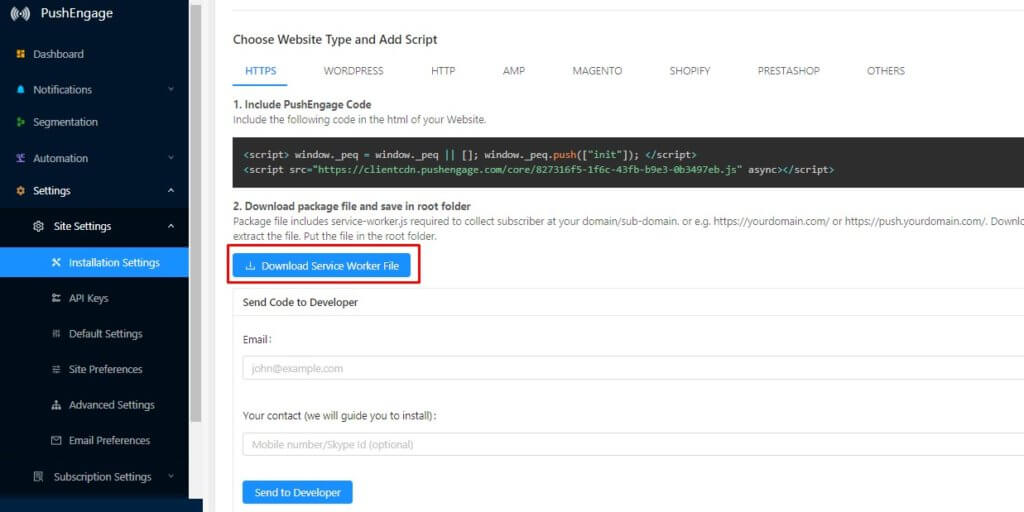Expand the Subscription Settings chevron
This screenshot has height=512, width=1024.
[170, 477]
